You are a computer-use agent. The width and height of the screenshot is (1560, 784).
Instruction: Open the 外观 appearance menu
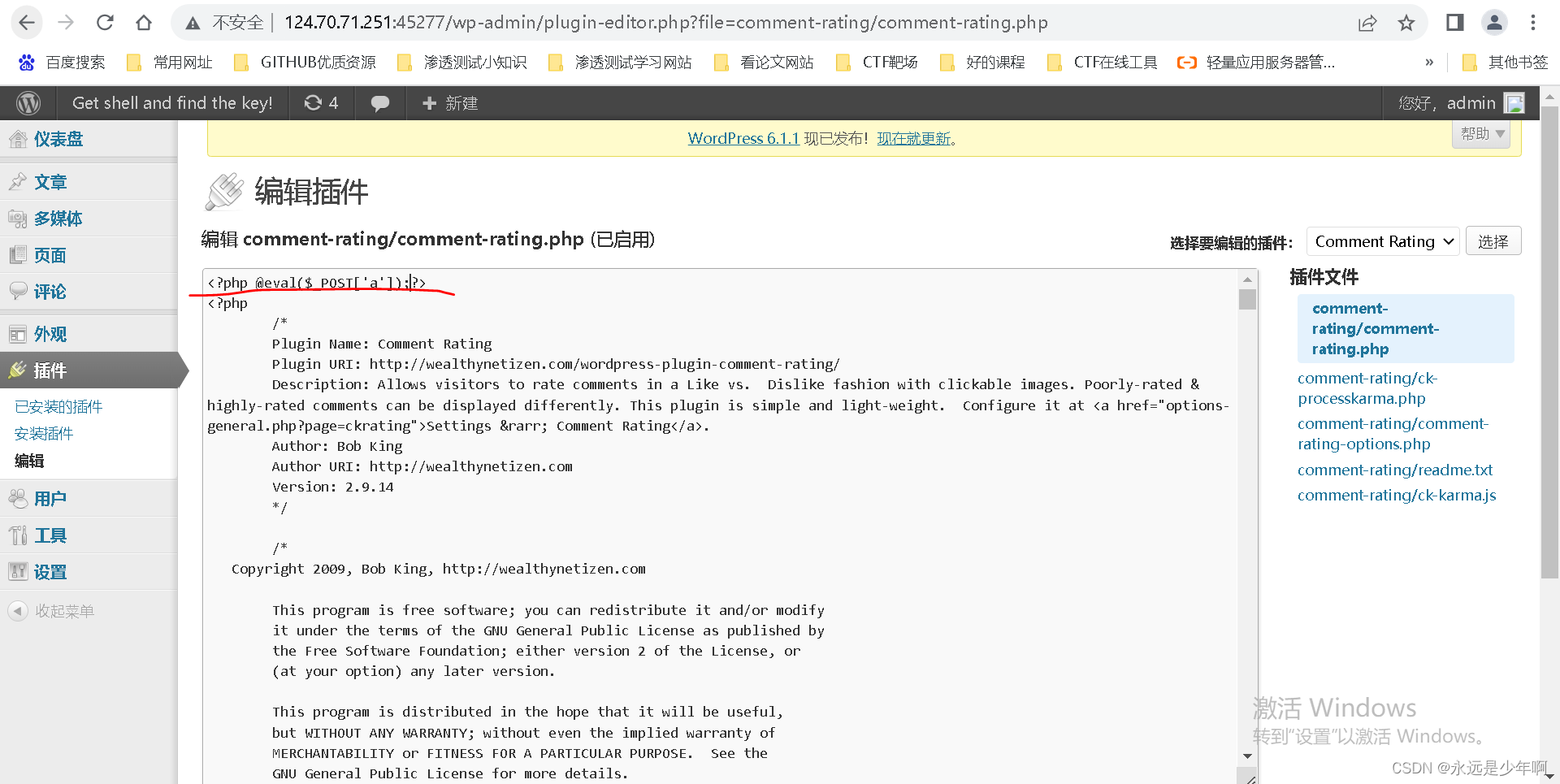click(x=50, y=334)
